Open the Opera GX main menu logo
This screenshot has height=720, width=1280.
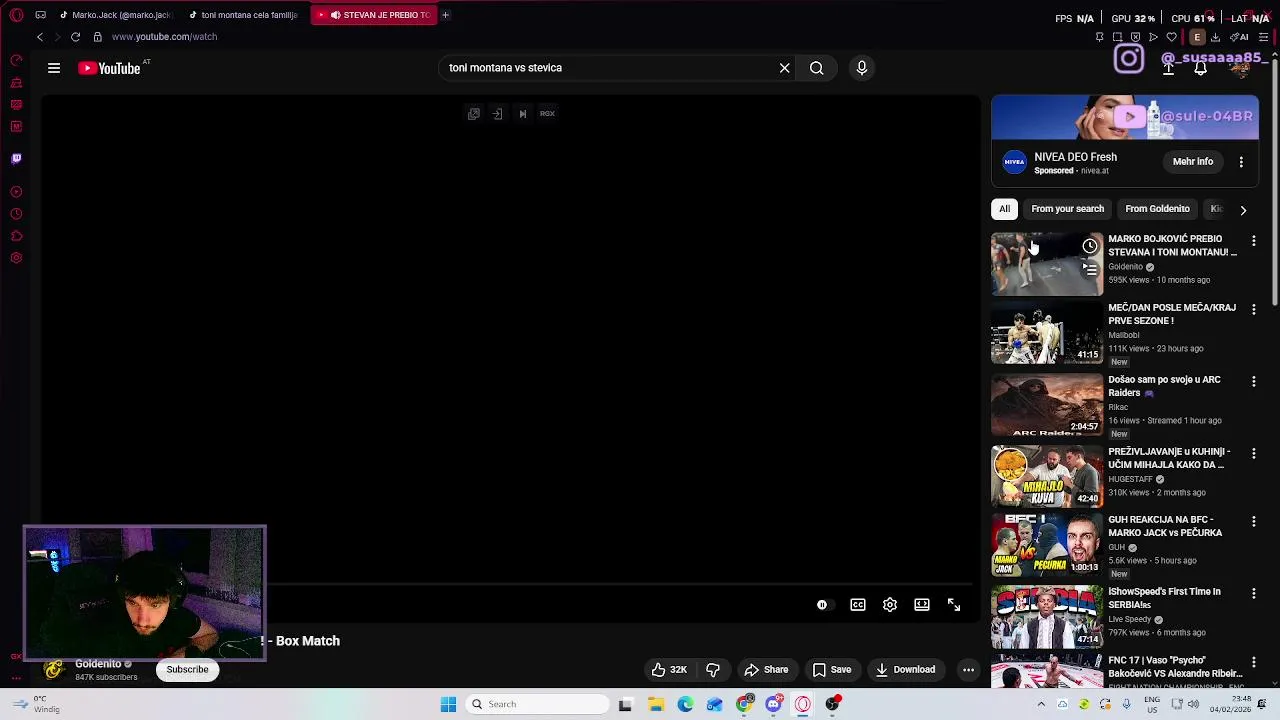(x=16, y=15)
